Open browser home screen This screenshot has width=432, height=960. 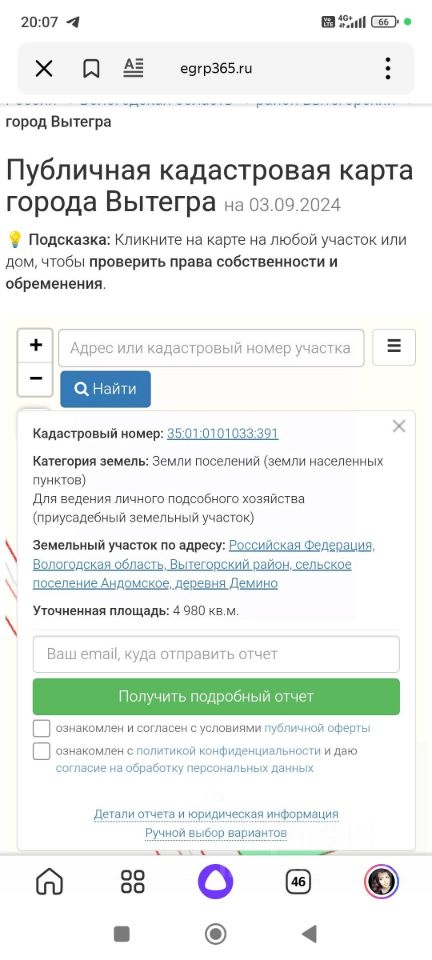tap(50, 882)
